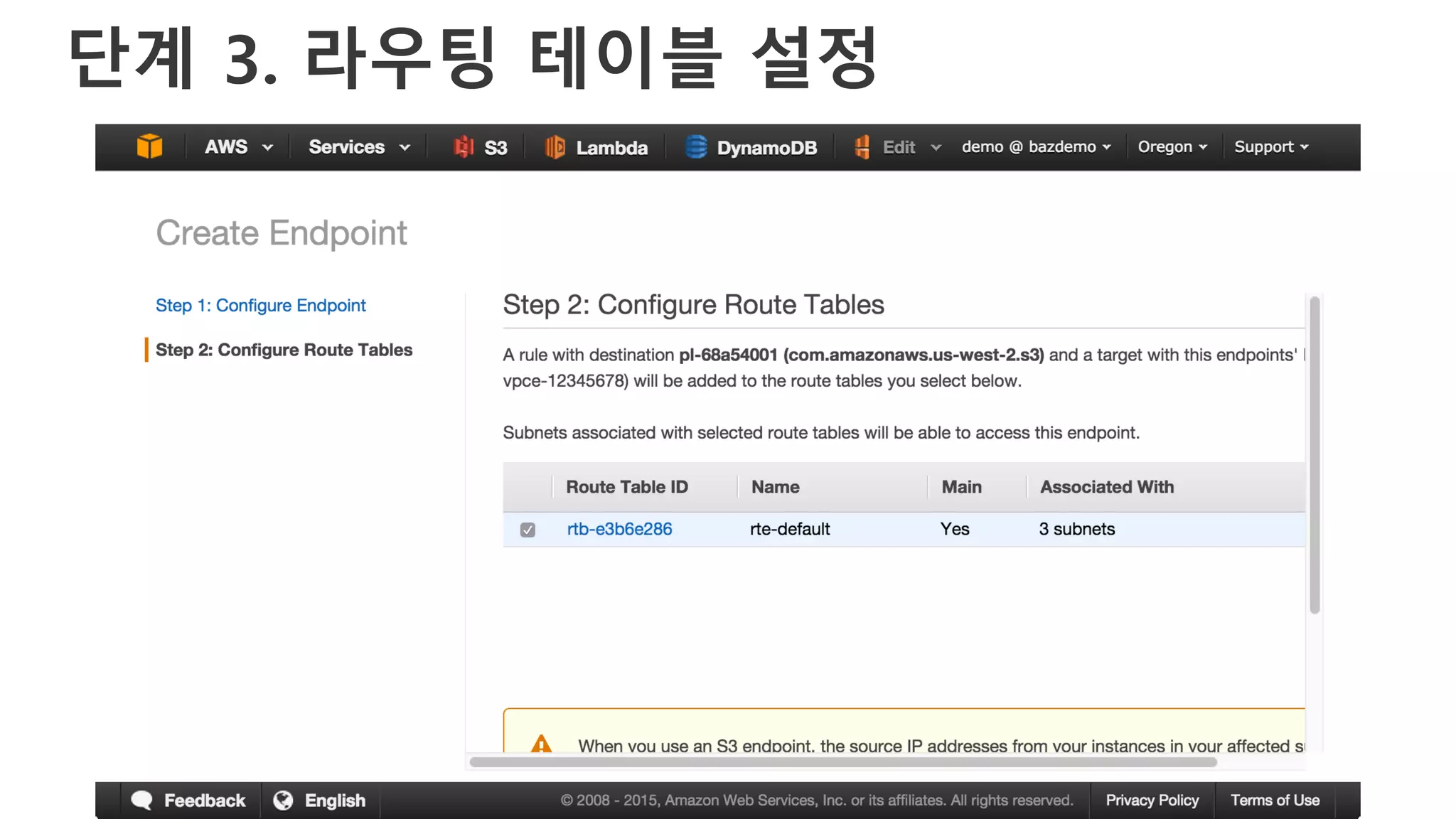Click the globe language icon
1456x819 pixels.
point(283,801)
